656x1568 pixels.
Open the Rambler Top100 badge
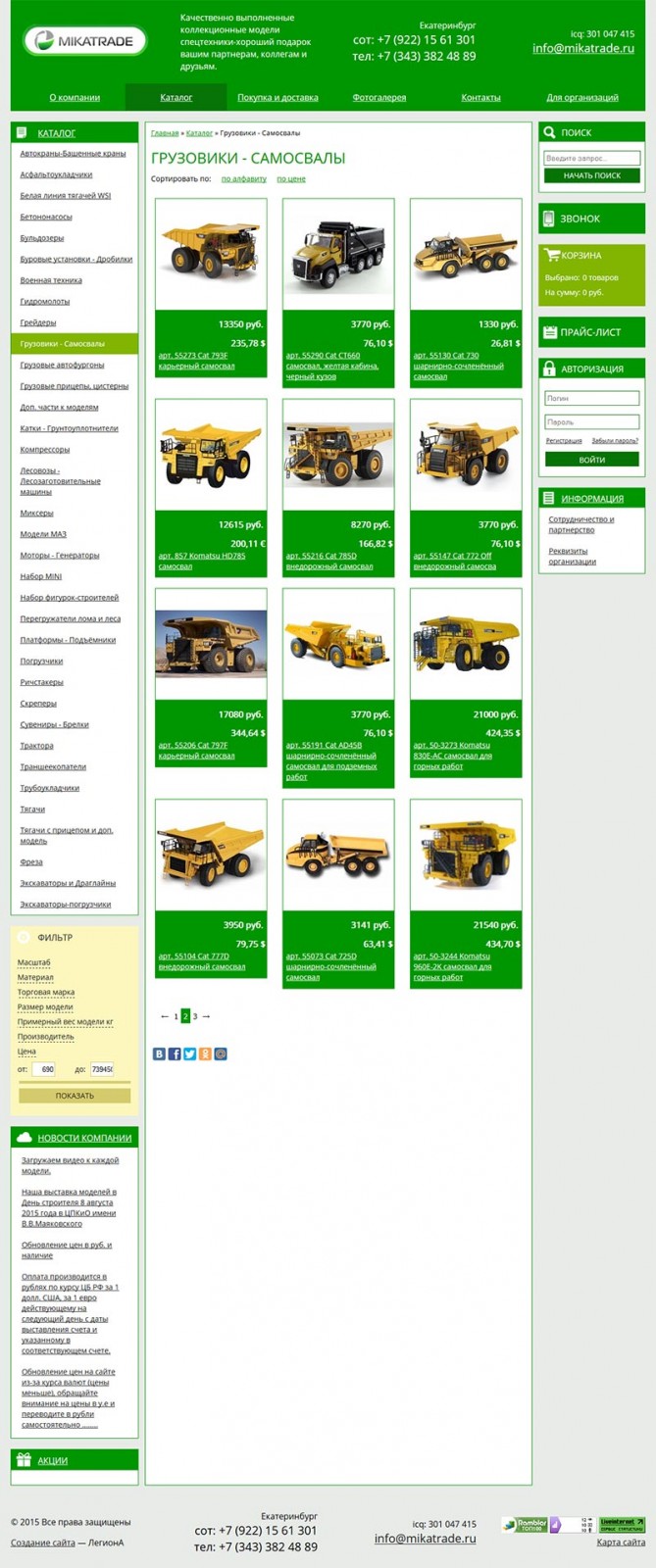click(524, 1525)
